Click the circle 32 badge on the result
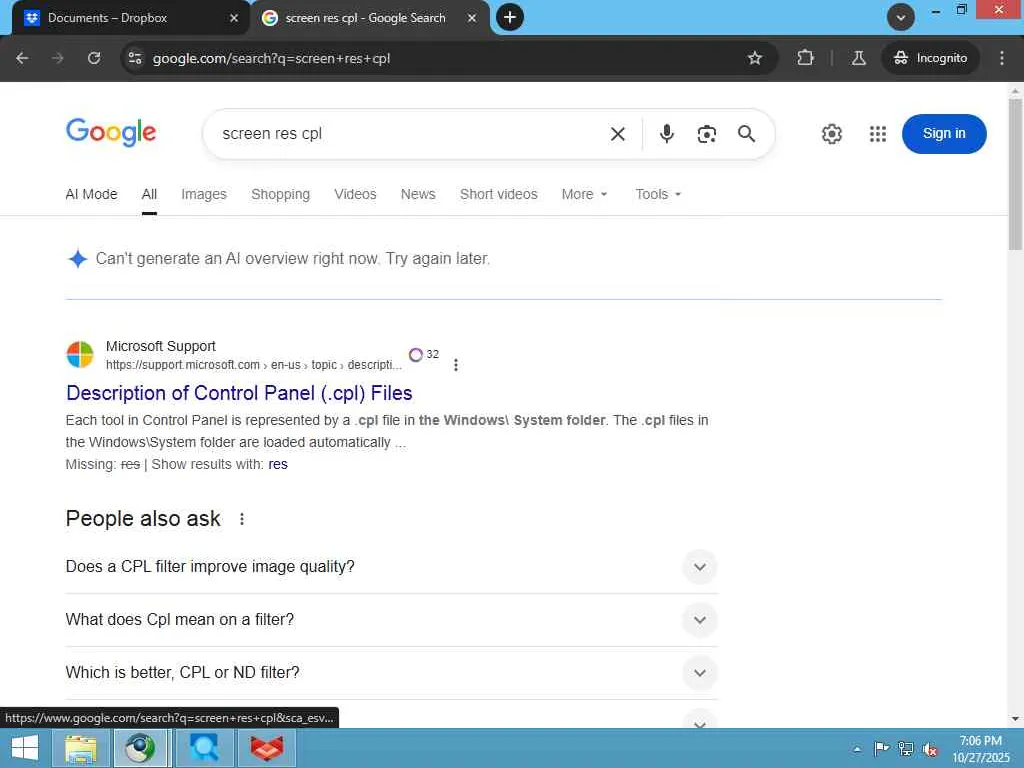This screenshot has height=768, width=1024. click(x=424, y=355)
